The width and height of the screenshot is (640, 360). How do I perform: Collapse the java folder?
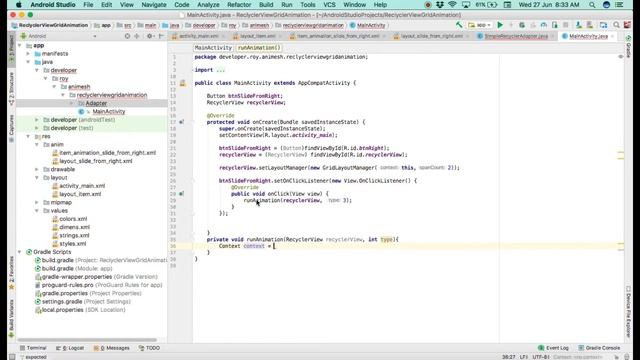point(28,62)
